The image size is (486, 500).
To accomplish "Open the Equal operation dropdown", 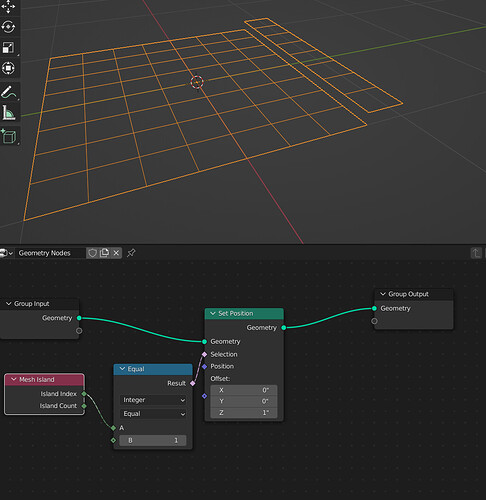I will (153, 414).
